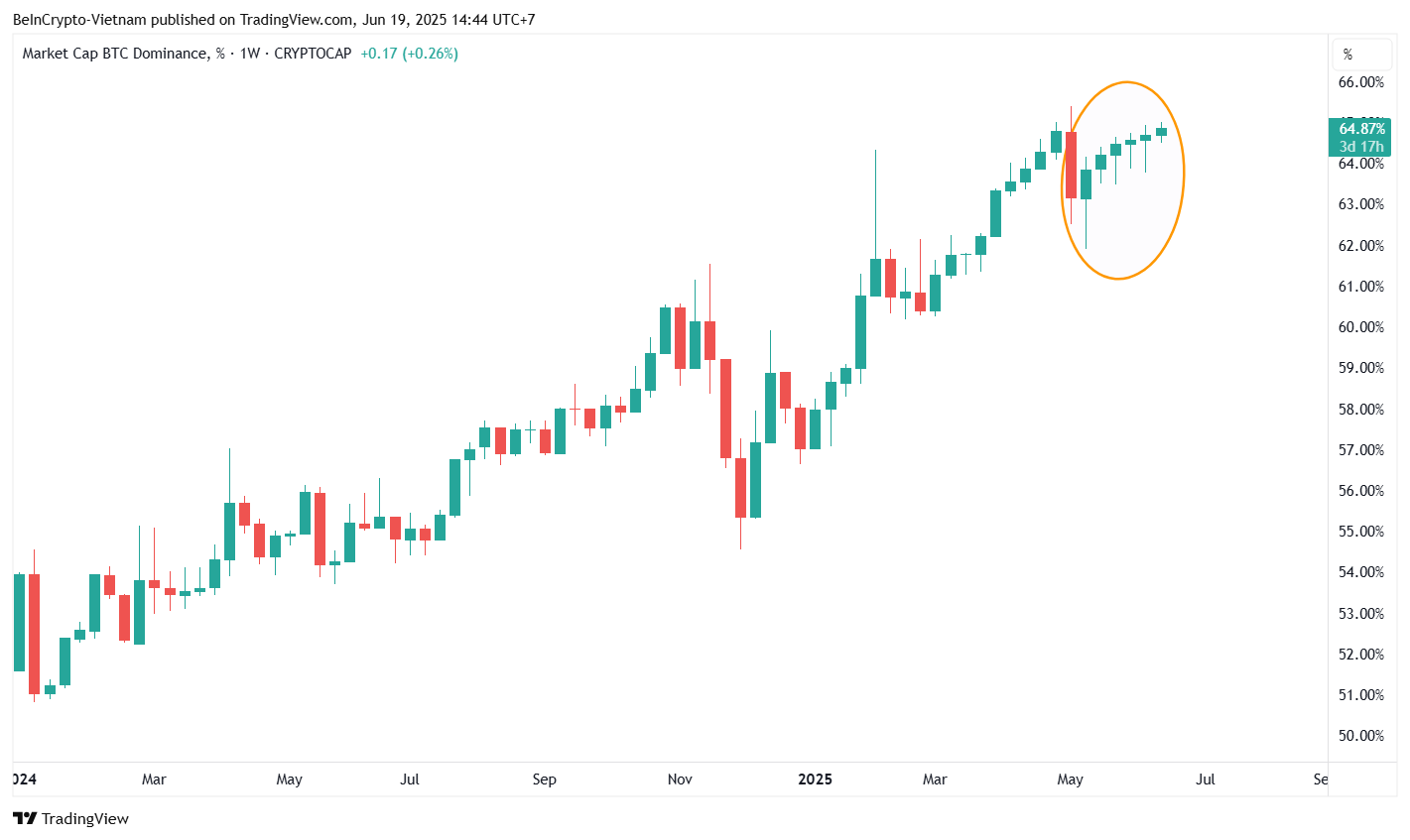Click the TradingView logo icon
This screenshot has height=840, width=1410.
(x=25, y=818)
